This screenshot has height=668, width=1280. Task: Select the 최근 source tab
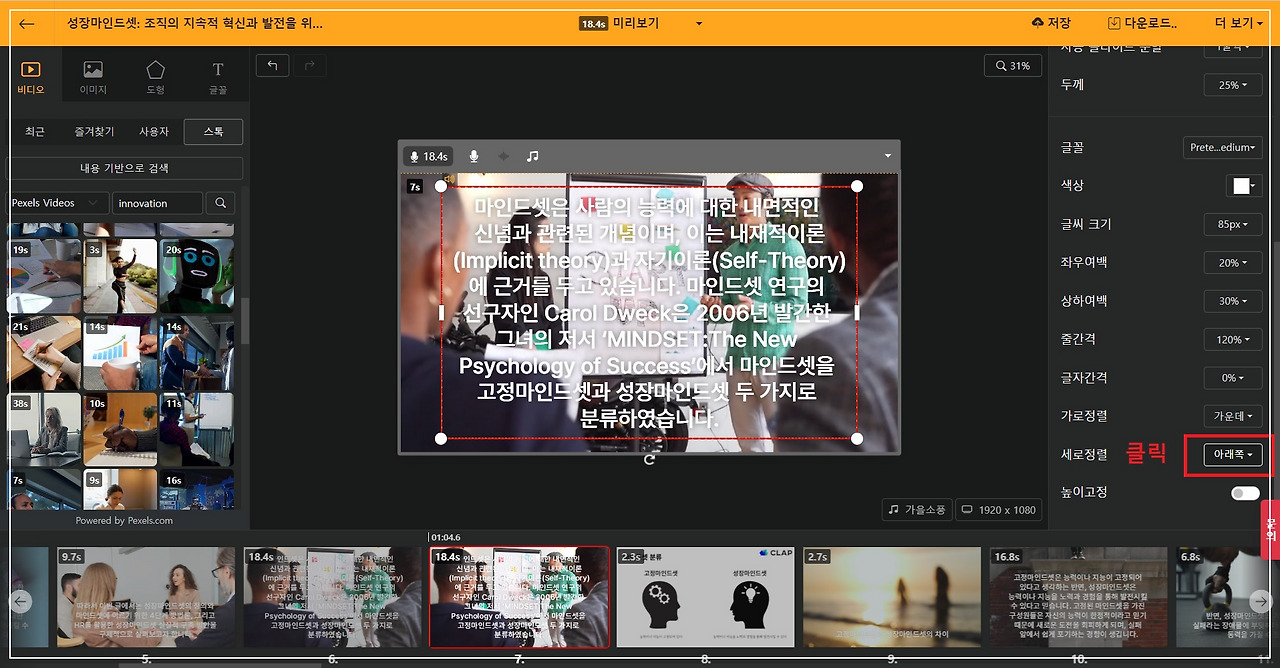coord(35,131)
